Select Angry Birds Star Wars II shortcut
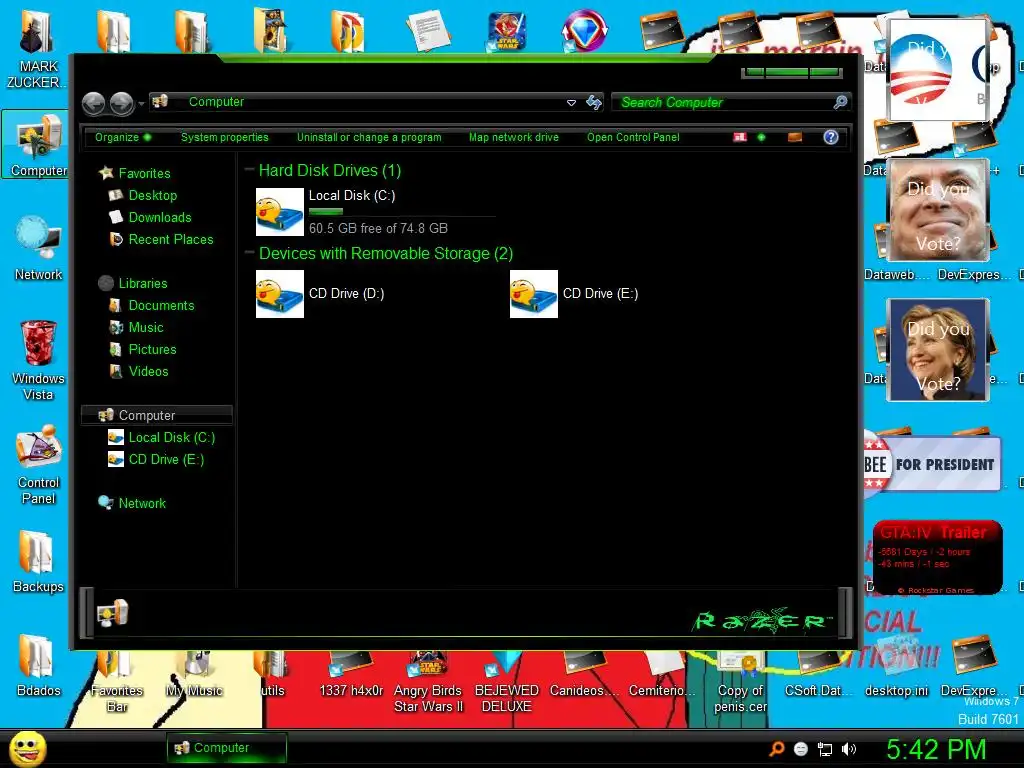 428,682
